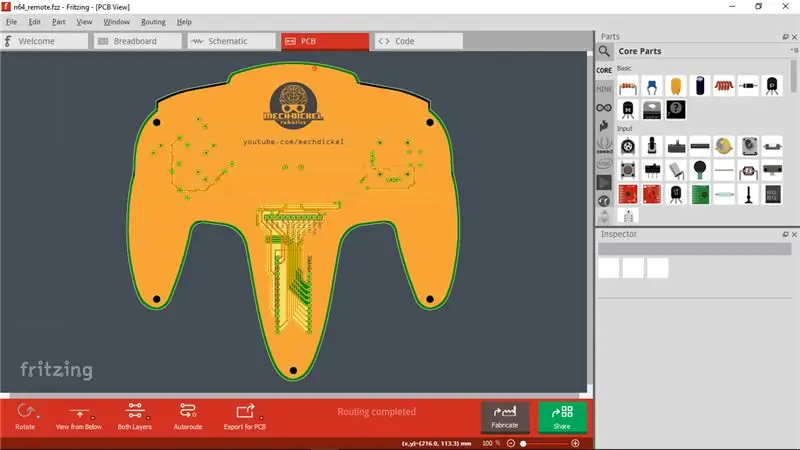Screen dimensions: 800x450
Task: Pick the joystick lever part in Input
Action: (x=652, y=146)
